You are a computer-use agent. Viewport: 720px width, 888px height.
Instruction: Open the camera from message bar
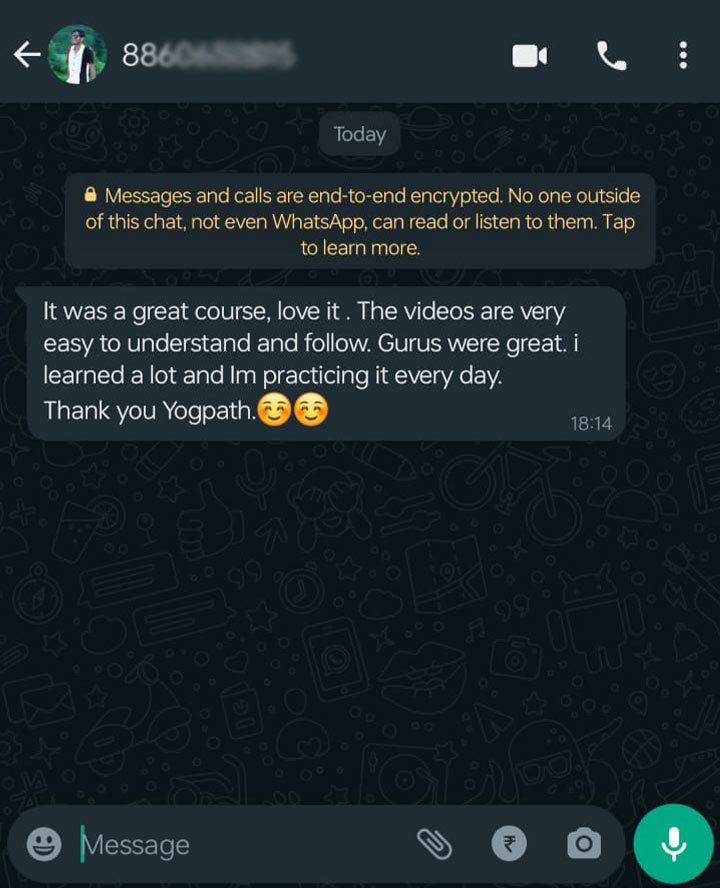[584, 844]
